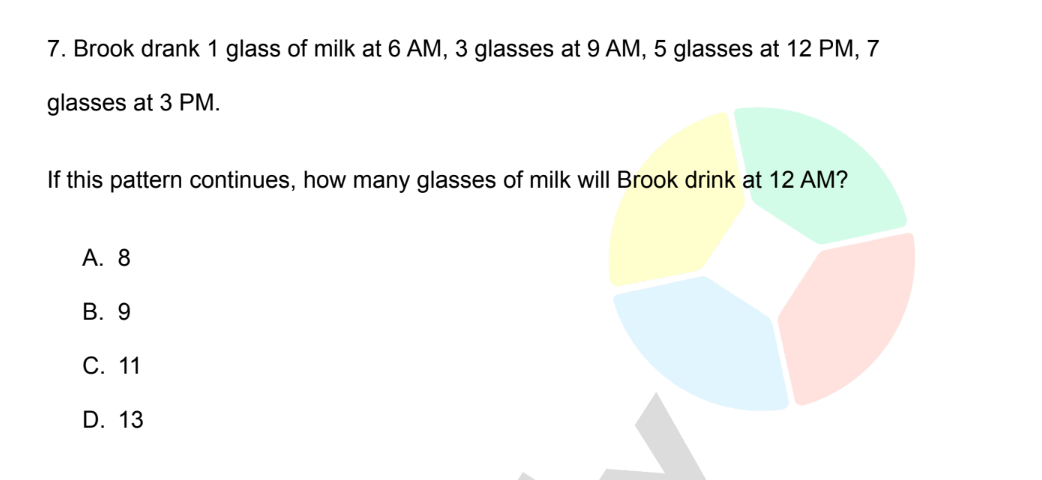Click the letter D option label

pyautogui.click(x=93, y=420)
